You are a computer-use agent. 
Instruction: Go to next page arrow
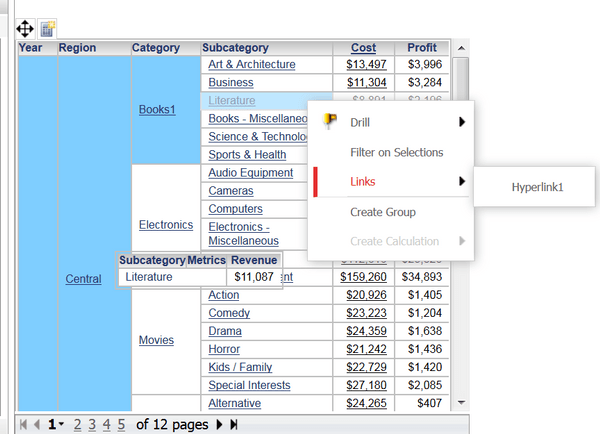219,424
